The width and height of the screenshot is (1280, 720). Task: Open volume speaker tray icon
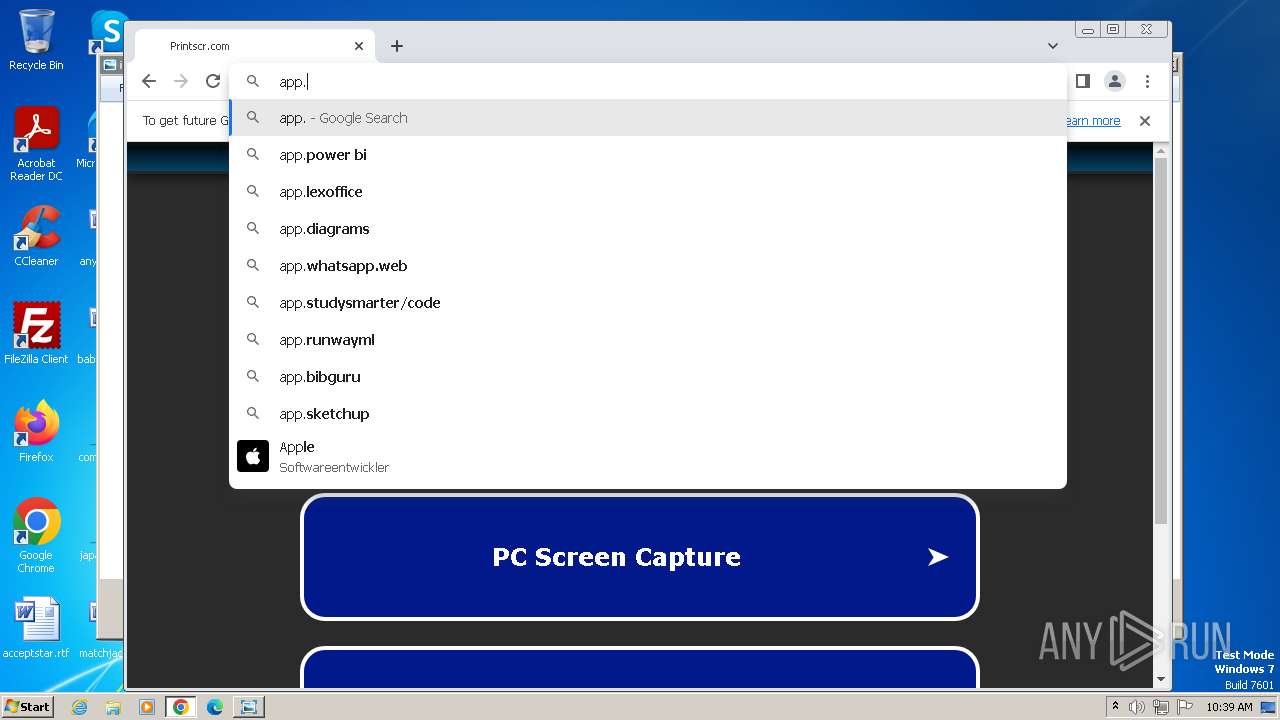(1138, 707)
